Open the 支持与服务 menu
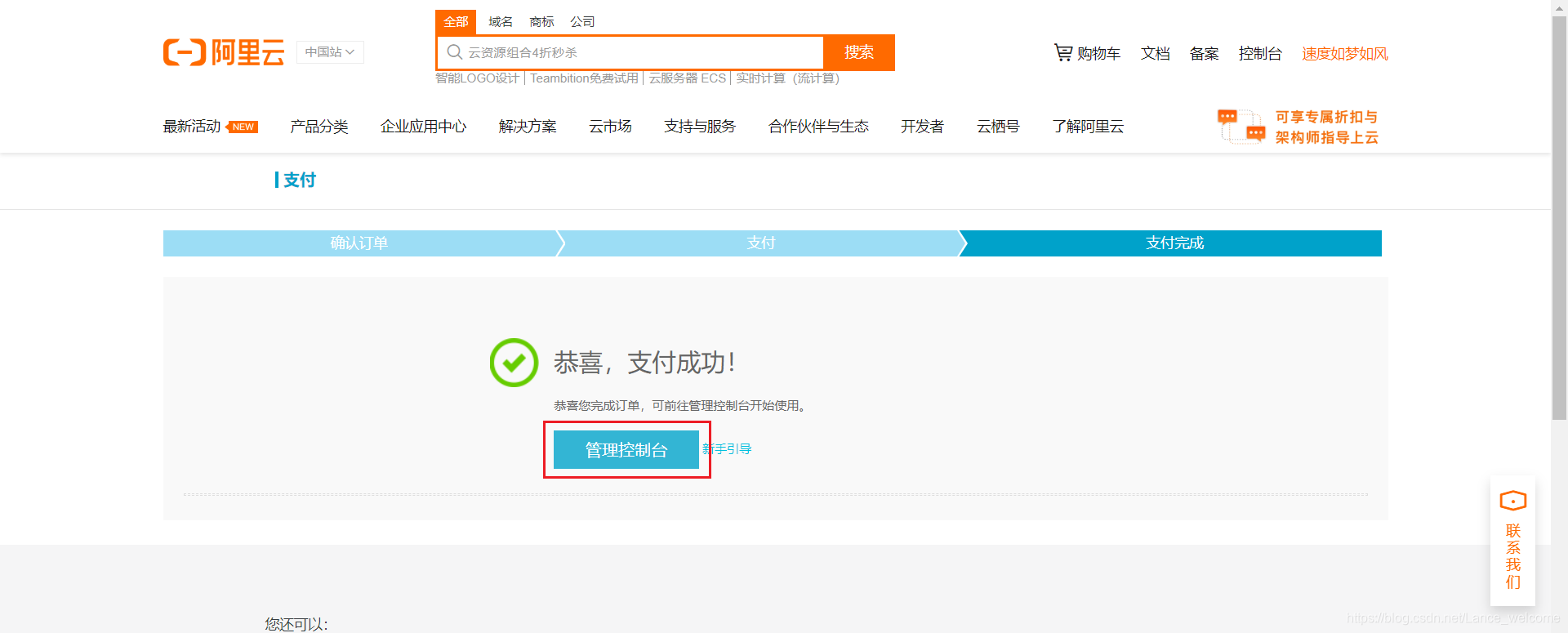Image resolution: width=1568 pixels, height=633 pixels. coord(700,127)
